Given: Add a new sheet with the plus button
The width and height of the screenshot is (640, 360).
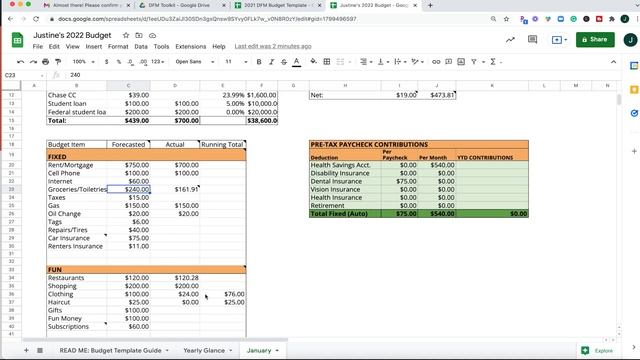Looking at the screenshot, I should click(26, 350).
